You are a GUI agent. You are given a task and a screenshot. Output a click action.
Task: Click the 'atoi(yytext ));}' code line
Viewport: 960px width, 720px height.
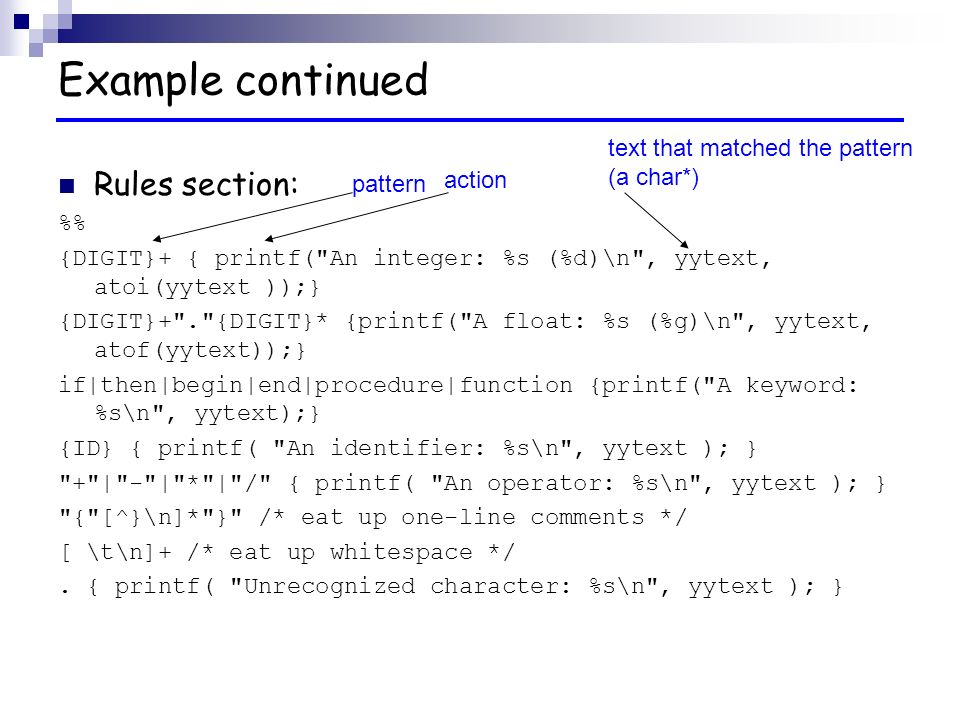click(206, 287)
